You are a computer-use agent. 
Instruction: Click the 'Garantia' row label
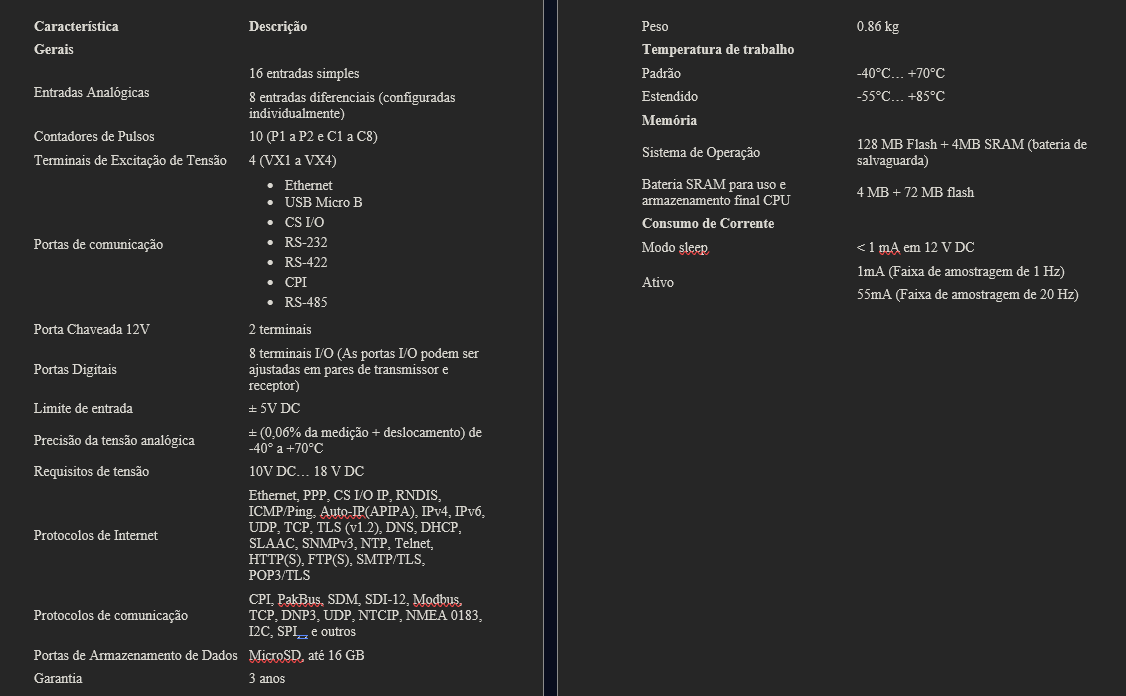pyautogui.click(x=58, y=679)
